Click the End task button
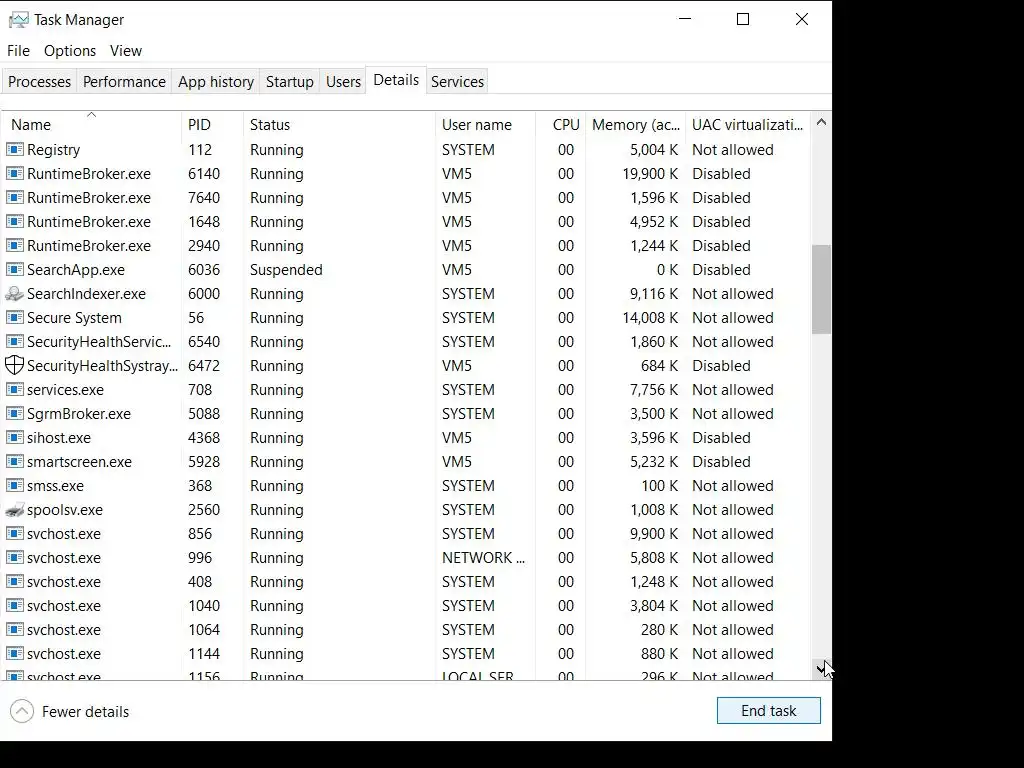 (x=769, y=711)
